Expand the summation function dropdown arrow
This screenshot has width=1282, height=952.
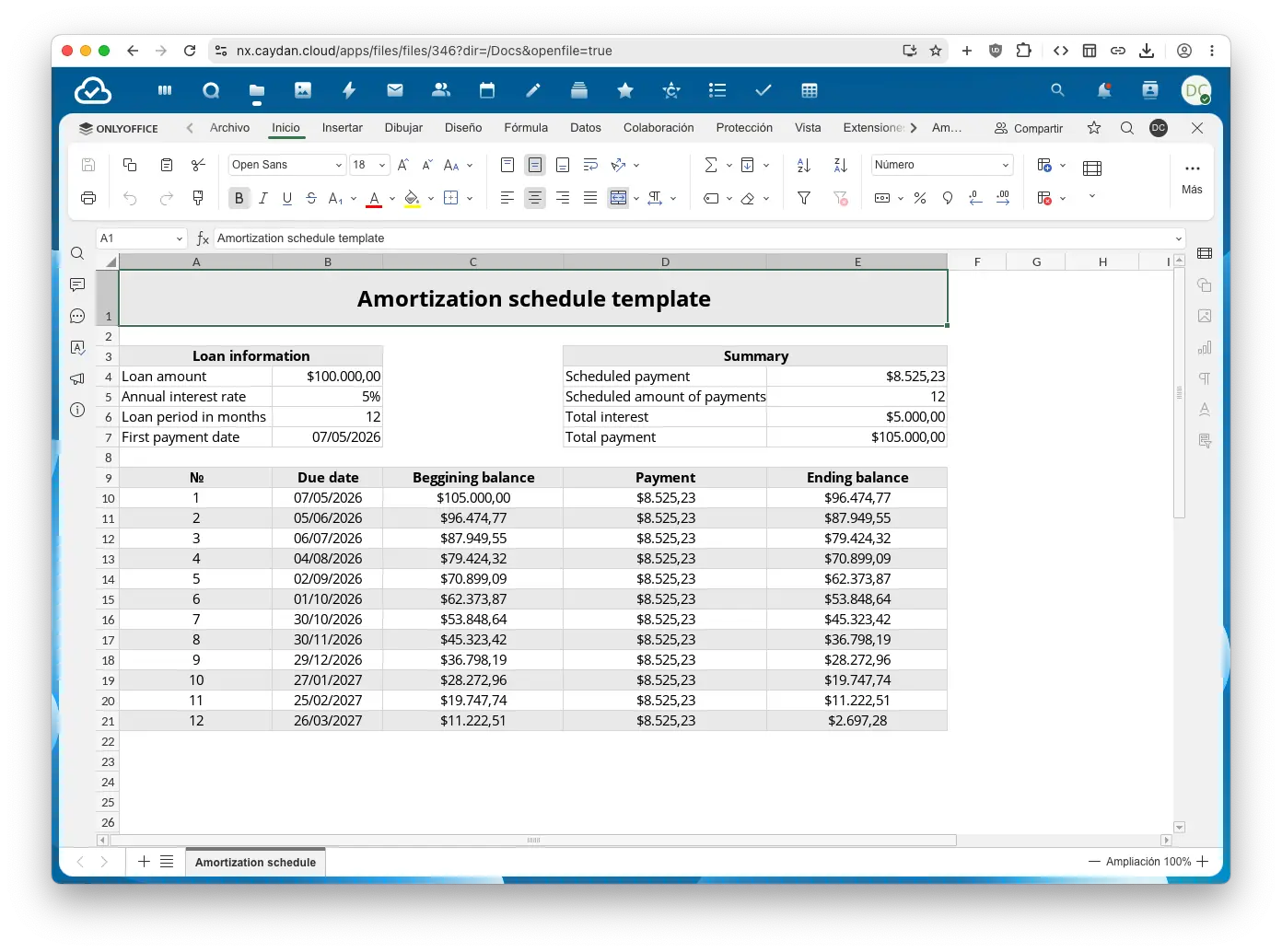(x=728, y=165)
